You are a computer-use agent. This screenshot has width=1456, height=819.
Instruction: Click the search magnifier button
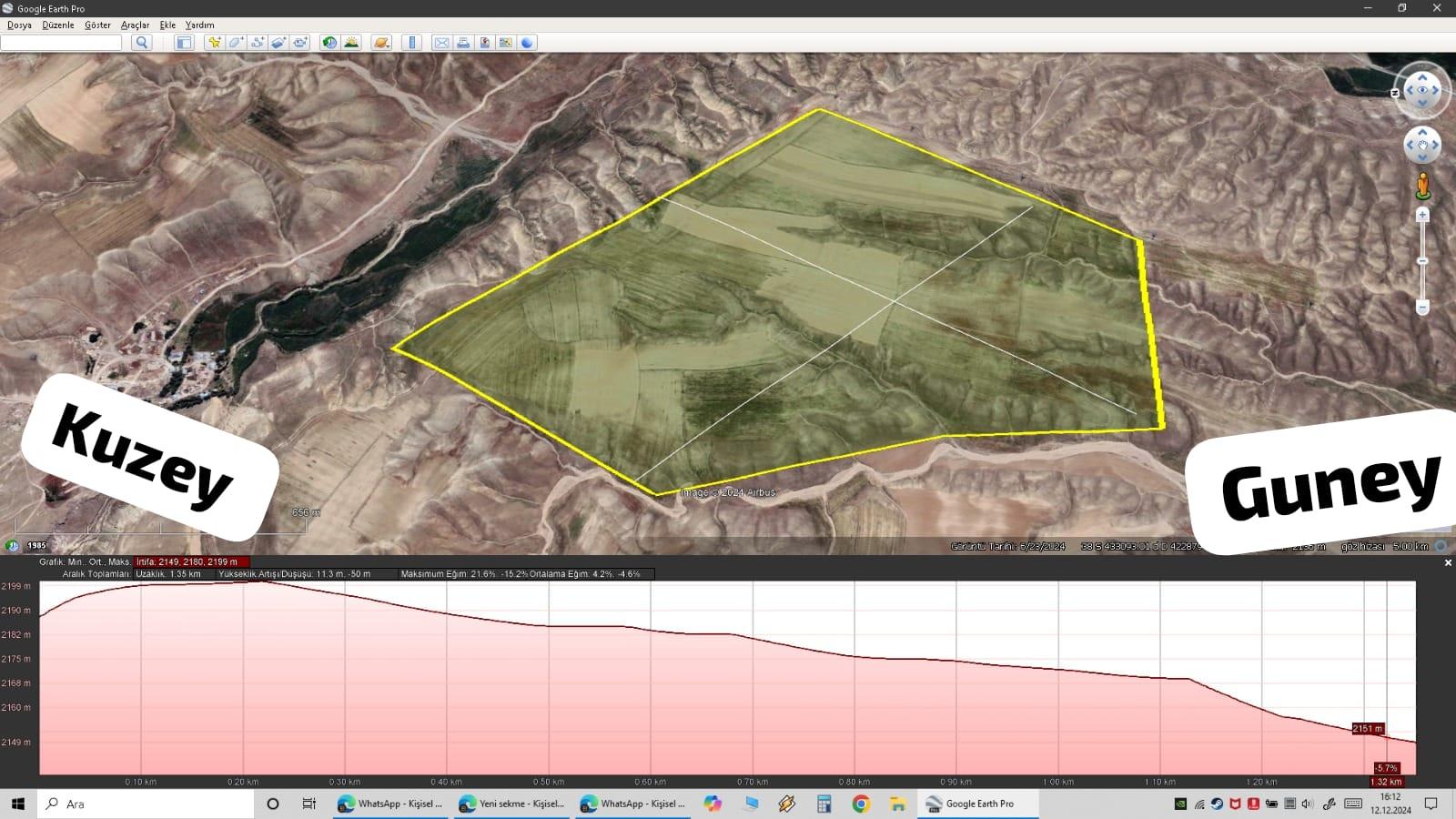pos(141,43)
